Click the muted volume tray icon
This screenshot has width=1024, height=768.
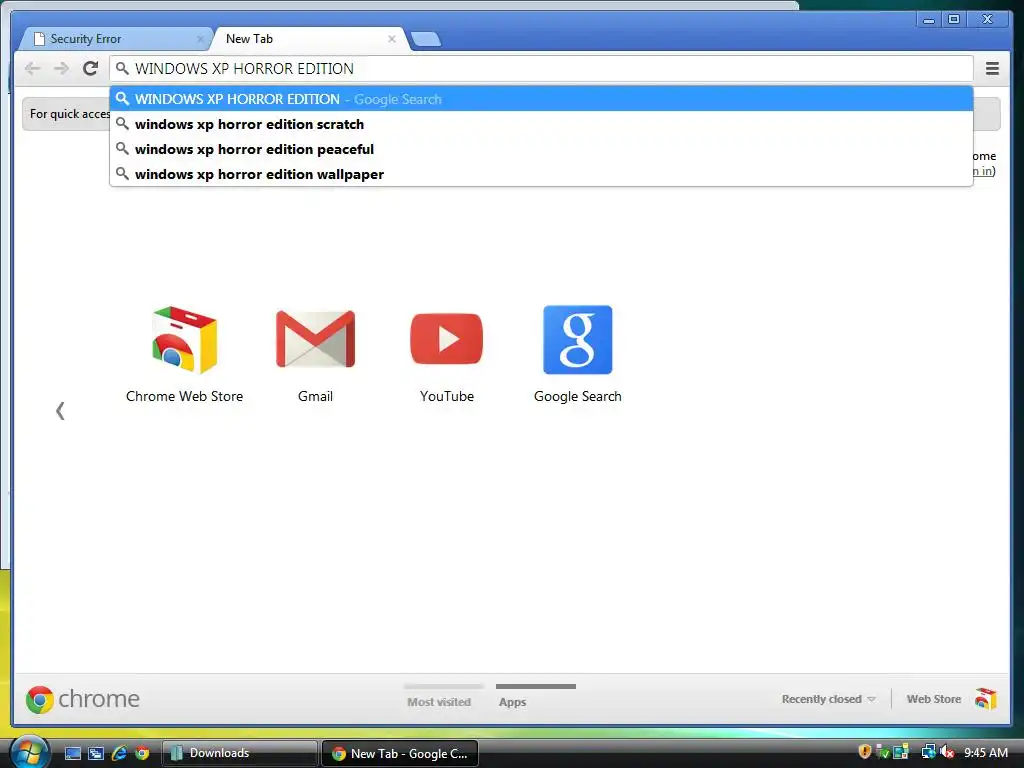948,752
